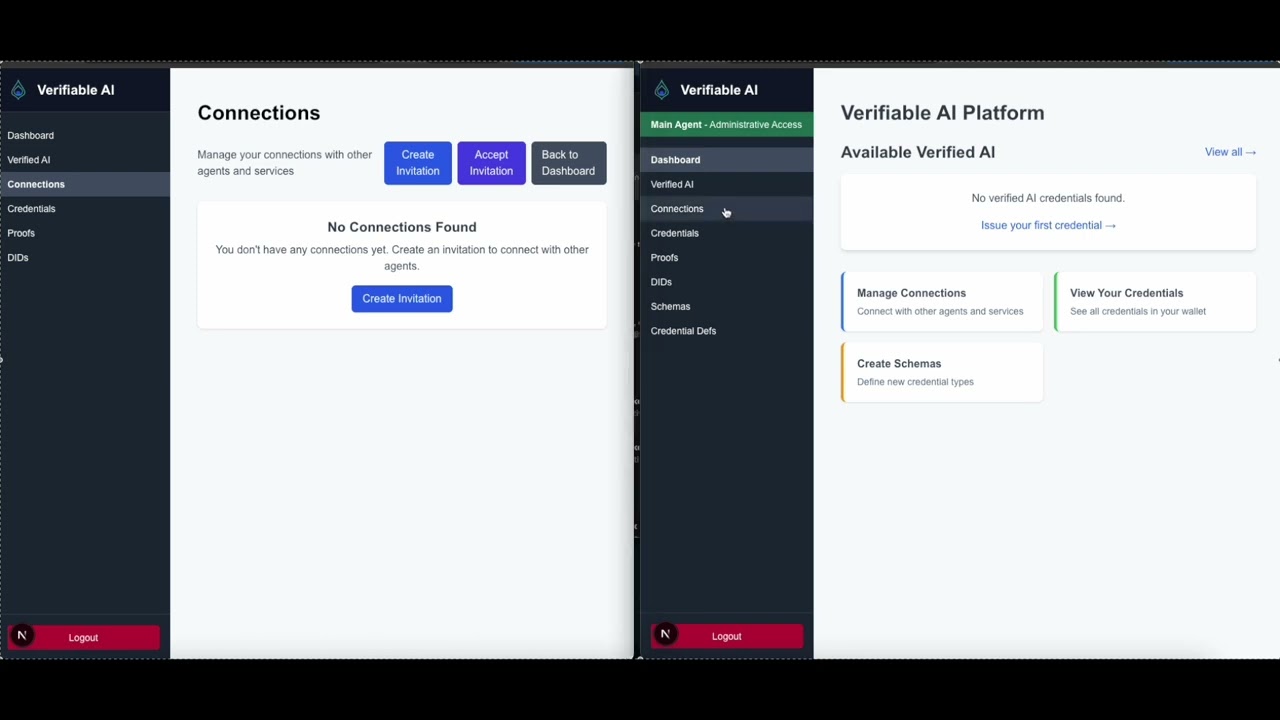Open the View Your Credentials card
Viewport: 1280px width, 720px height.
[1155, 301]
